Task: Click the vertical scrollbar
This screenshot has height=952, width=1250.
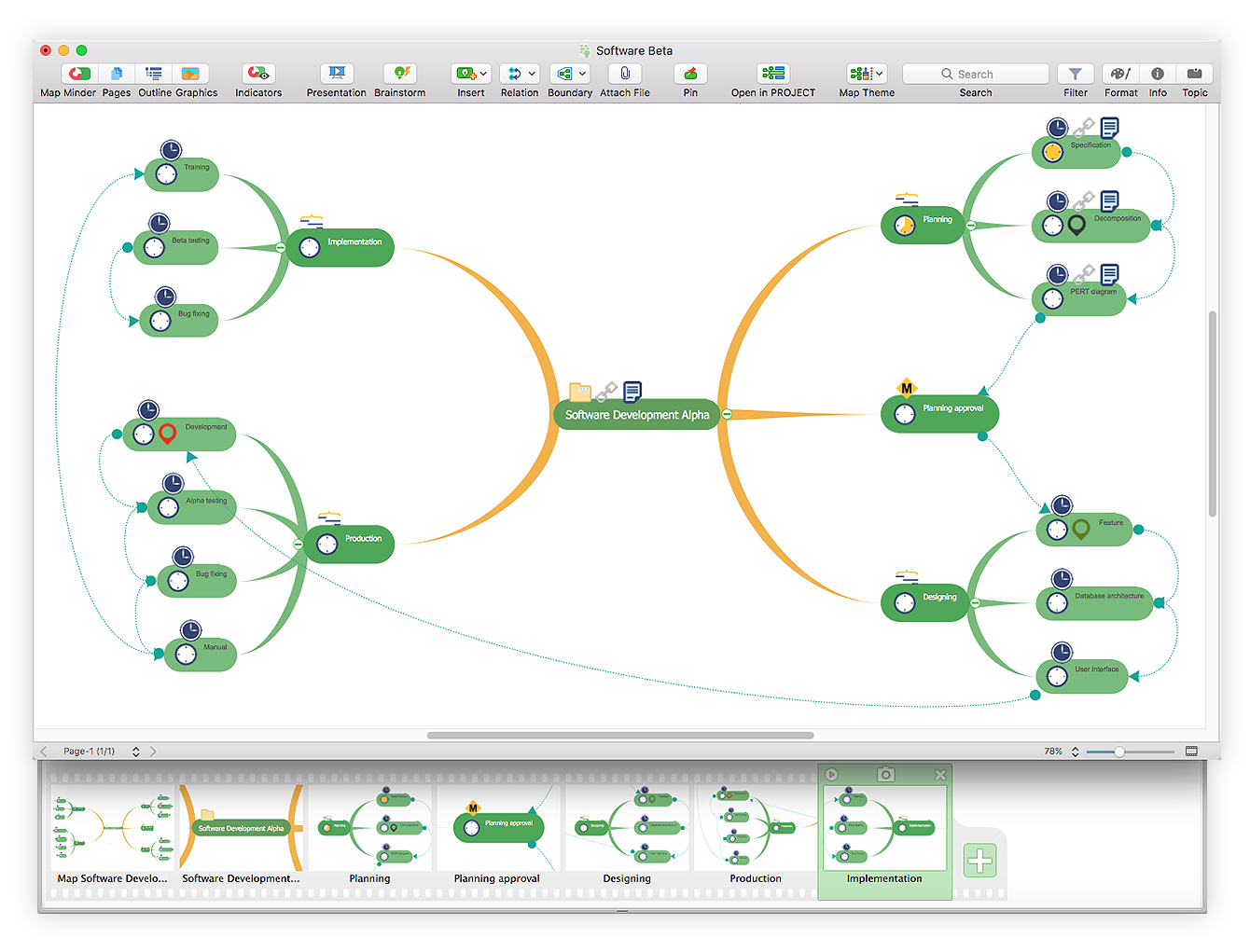Action: point(1213,413)
